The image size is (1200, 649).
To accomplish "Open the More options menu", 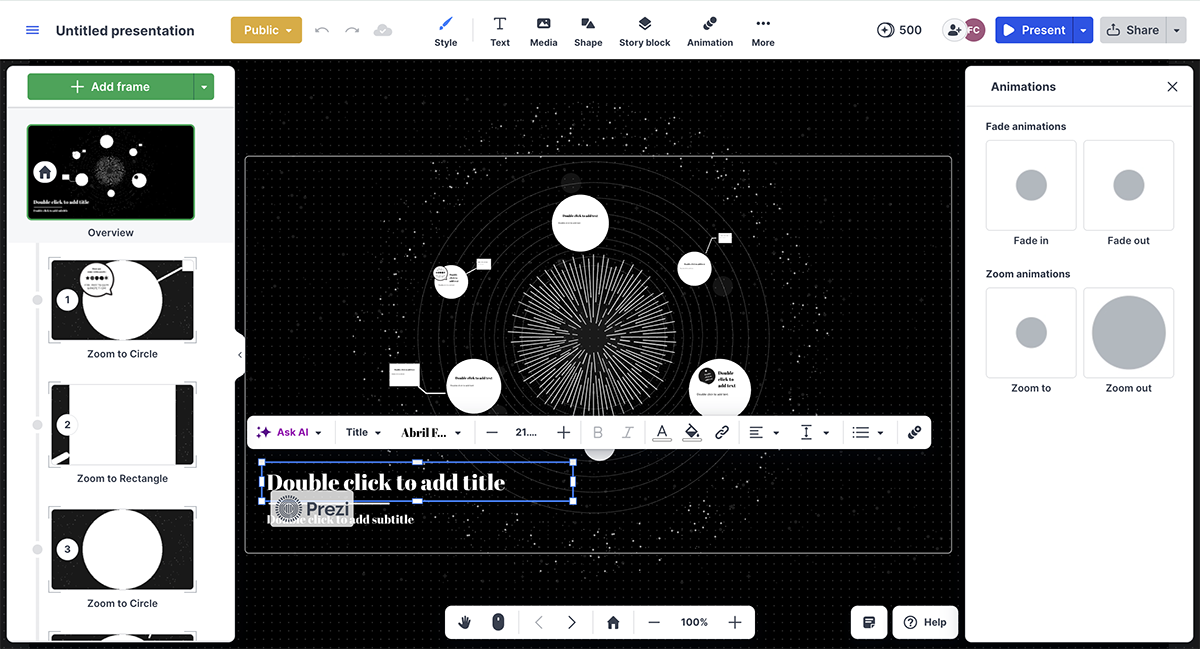I will 763,31.
